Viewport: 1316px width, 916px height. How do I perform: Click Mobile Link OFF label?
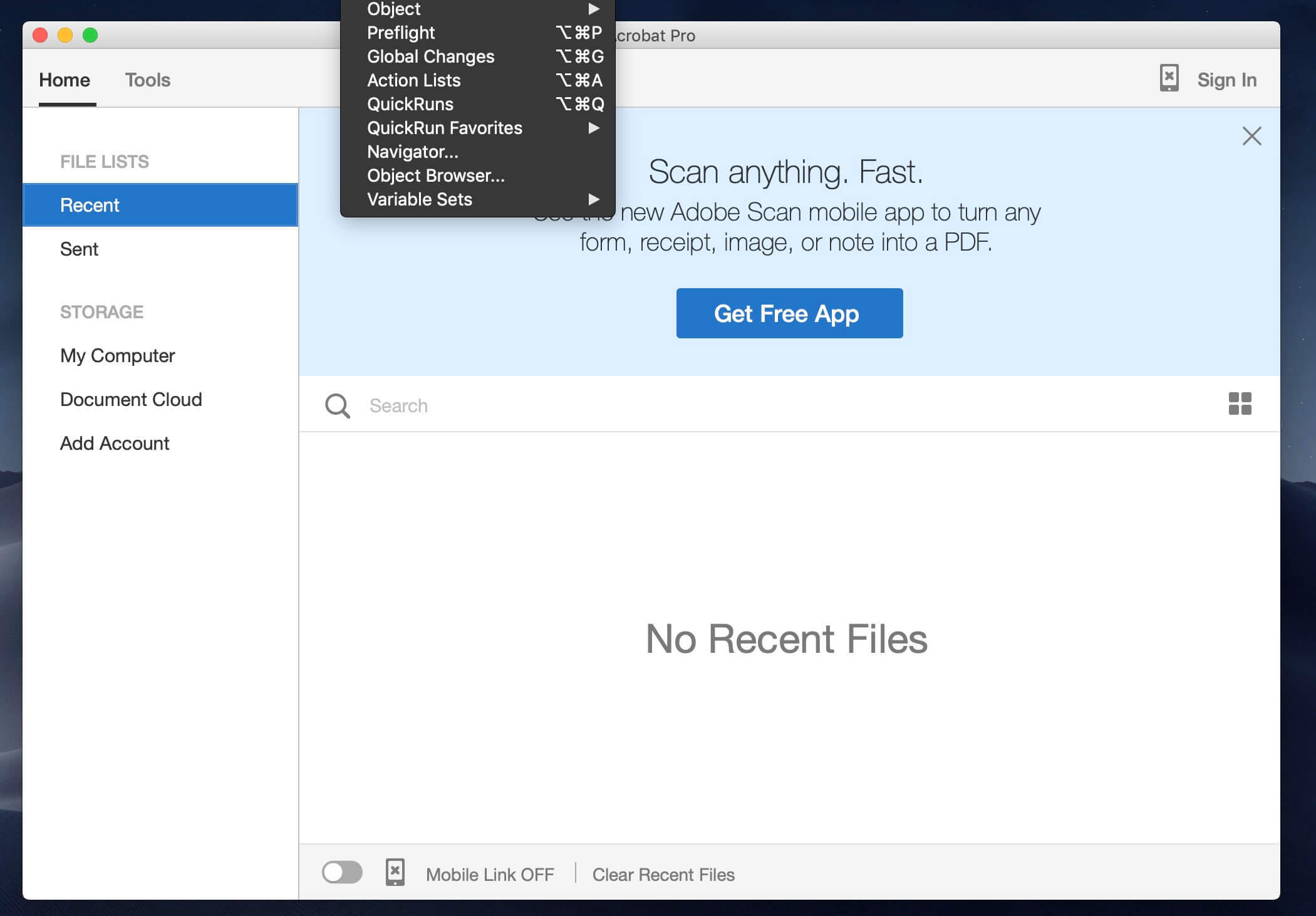[490, 875]
